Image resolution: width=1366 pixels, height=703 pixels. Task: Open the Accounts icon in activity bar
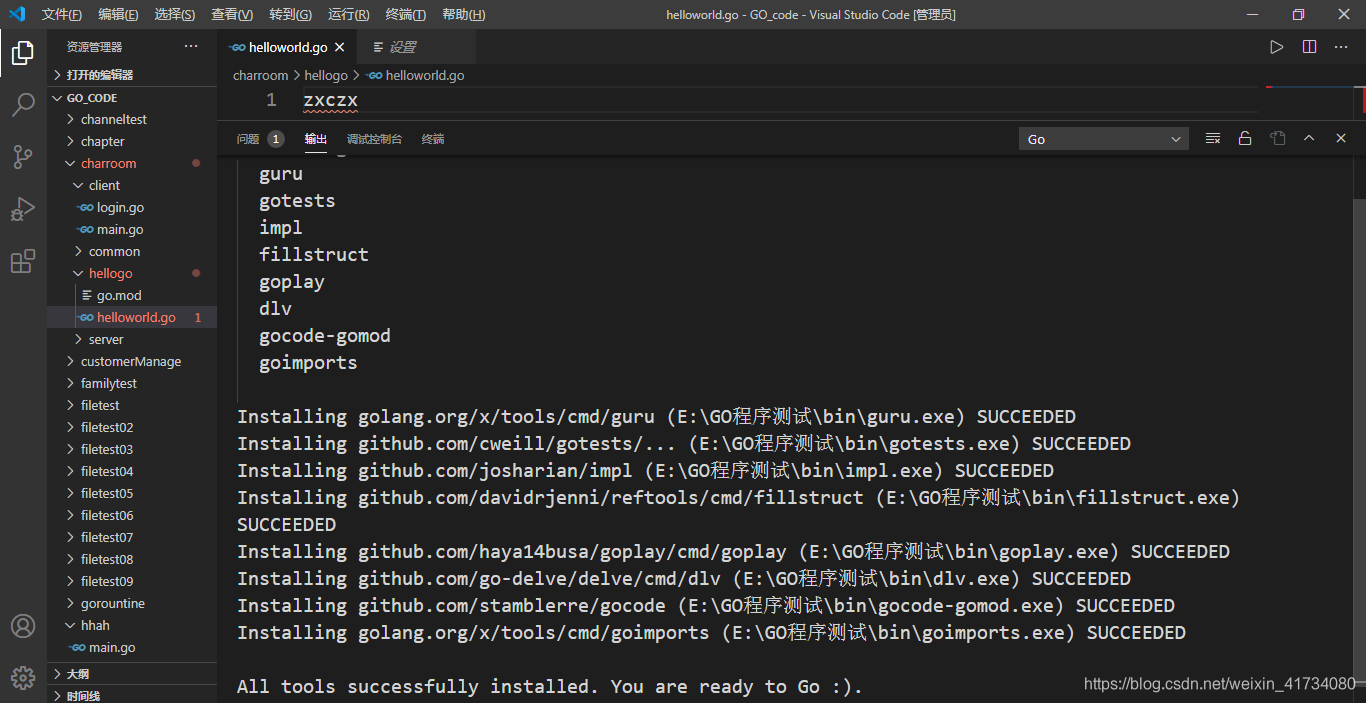pos(23,626)
